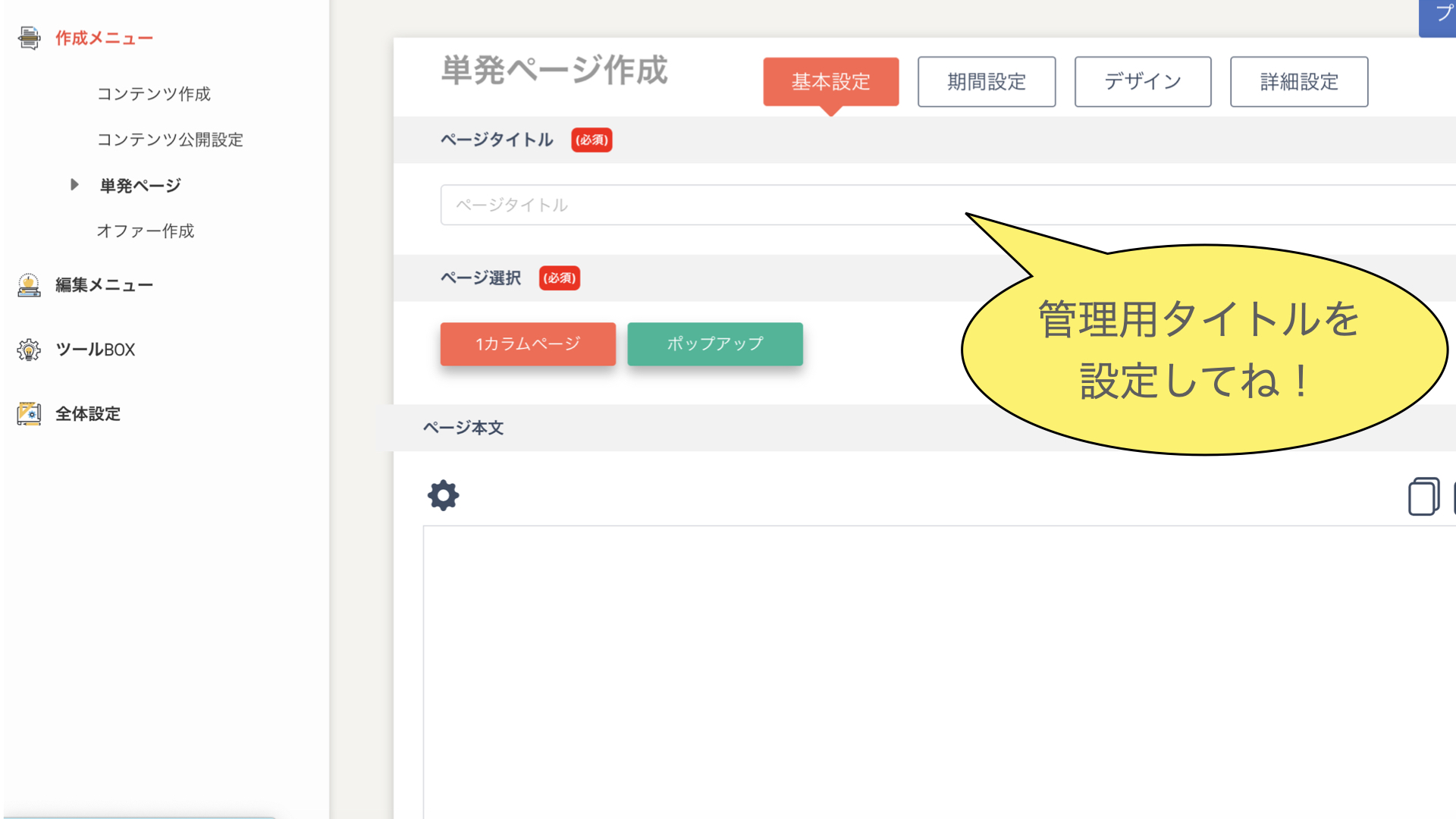The height and width of the screenshot is (819, 1456).
Task: Open the 編集メニュー section
Action: coord(104,285)
